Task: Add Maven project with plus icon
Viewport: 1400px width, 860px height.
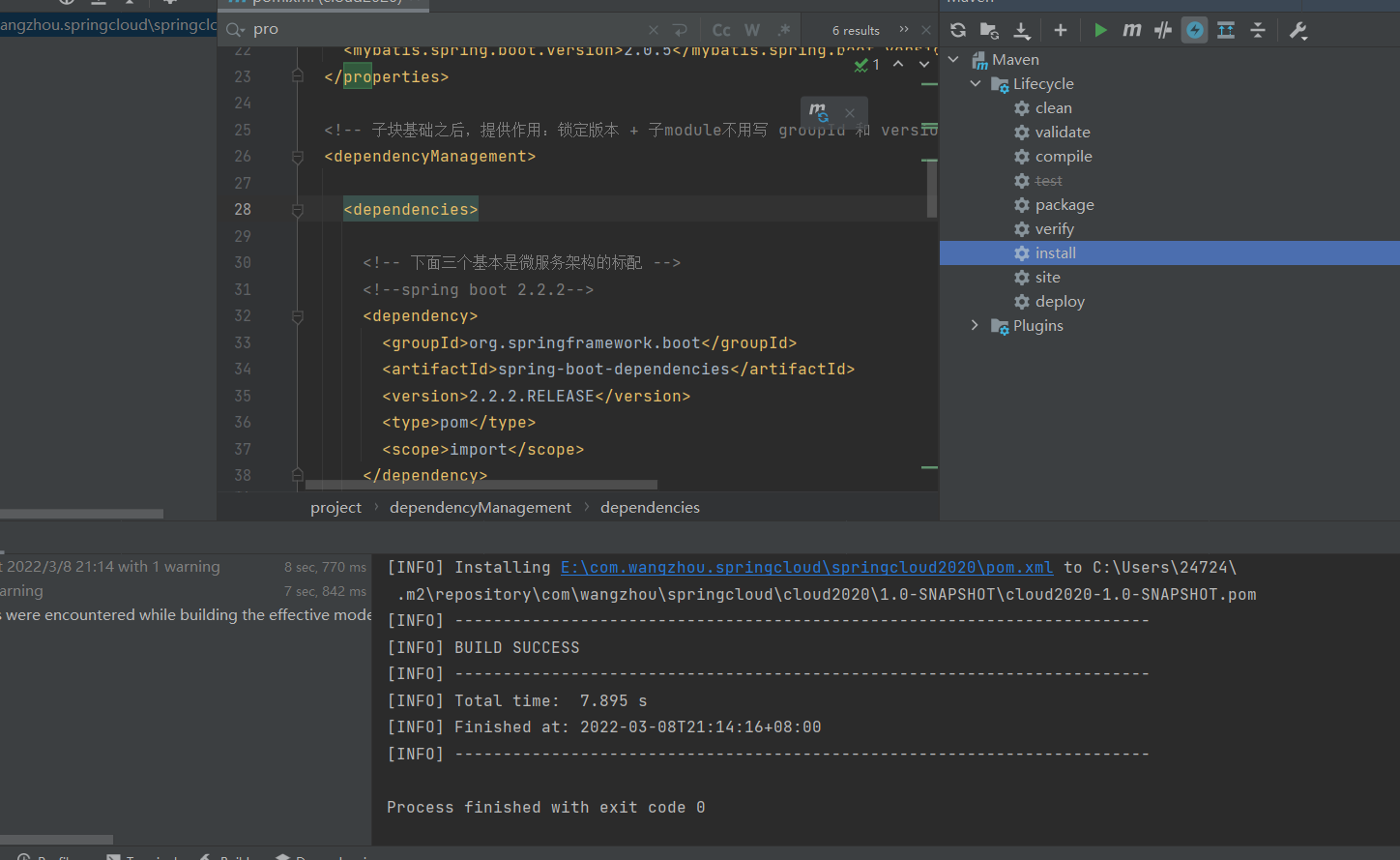Action: click(1061, 30)
